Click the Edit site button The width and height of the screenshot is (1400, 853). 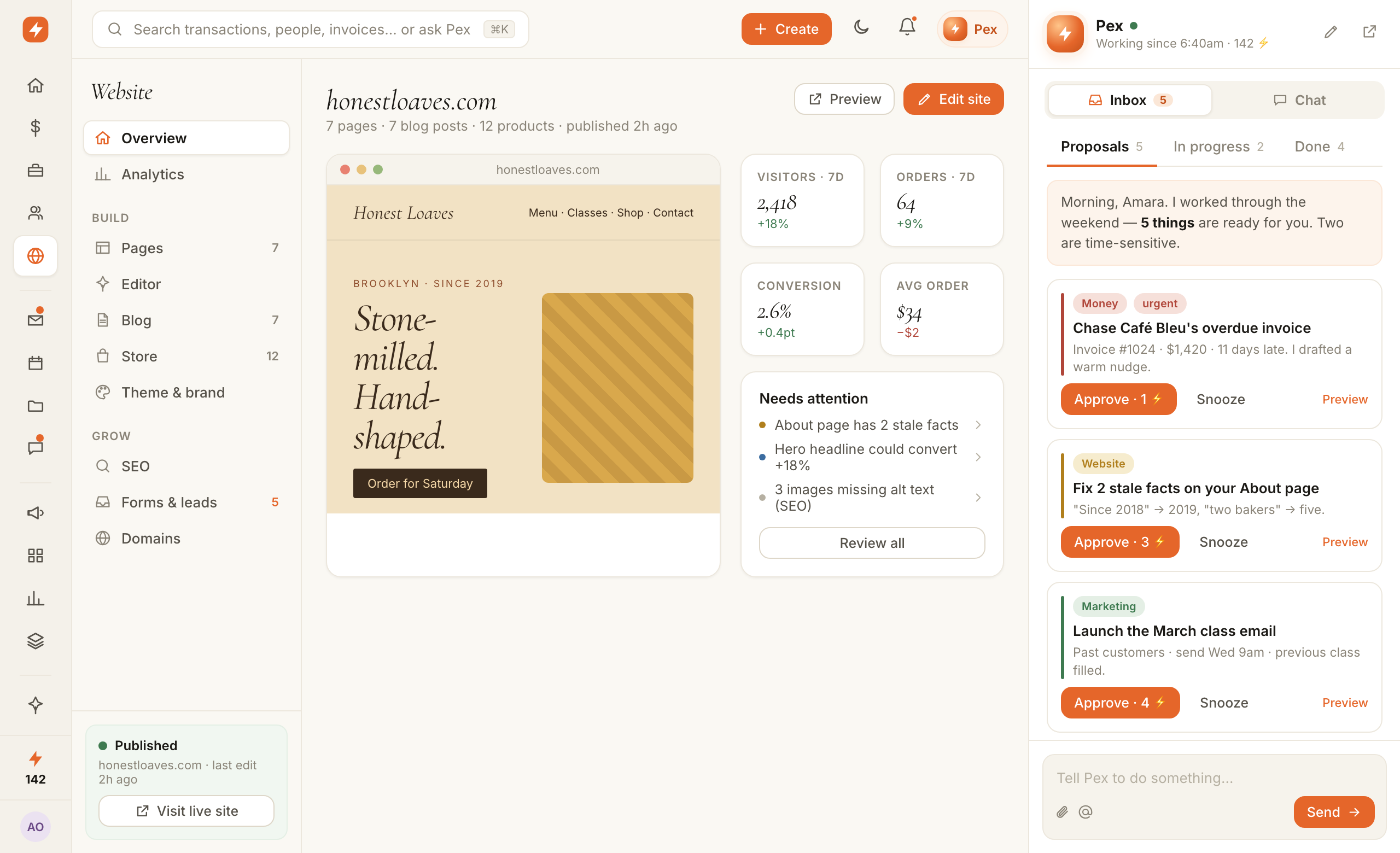coord(953,100)
